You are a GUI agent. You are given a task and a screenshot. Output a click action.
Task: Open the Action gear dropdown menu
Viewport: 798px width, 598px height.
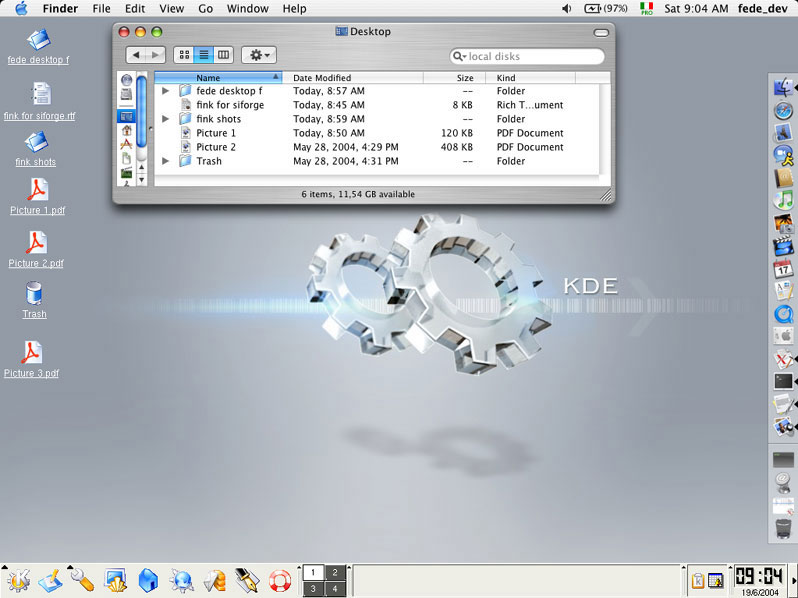(259, 55)
